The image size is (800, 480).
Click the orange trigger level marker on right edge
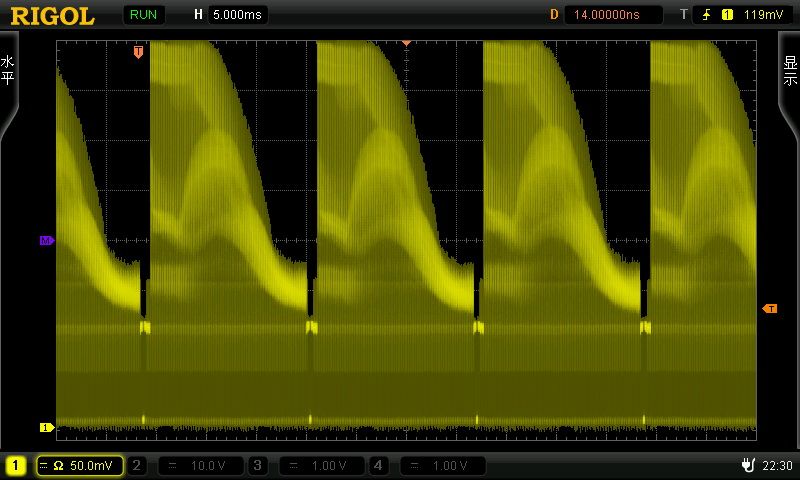point(769,309)
